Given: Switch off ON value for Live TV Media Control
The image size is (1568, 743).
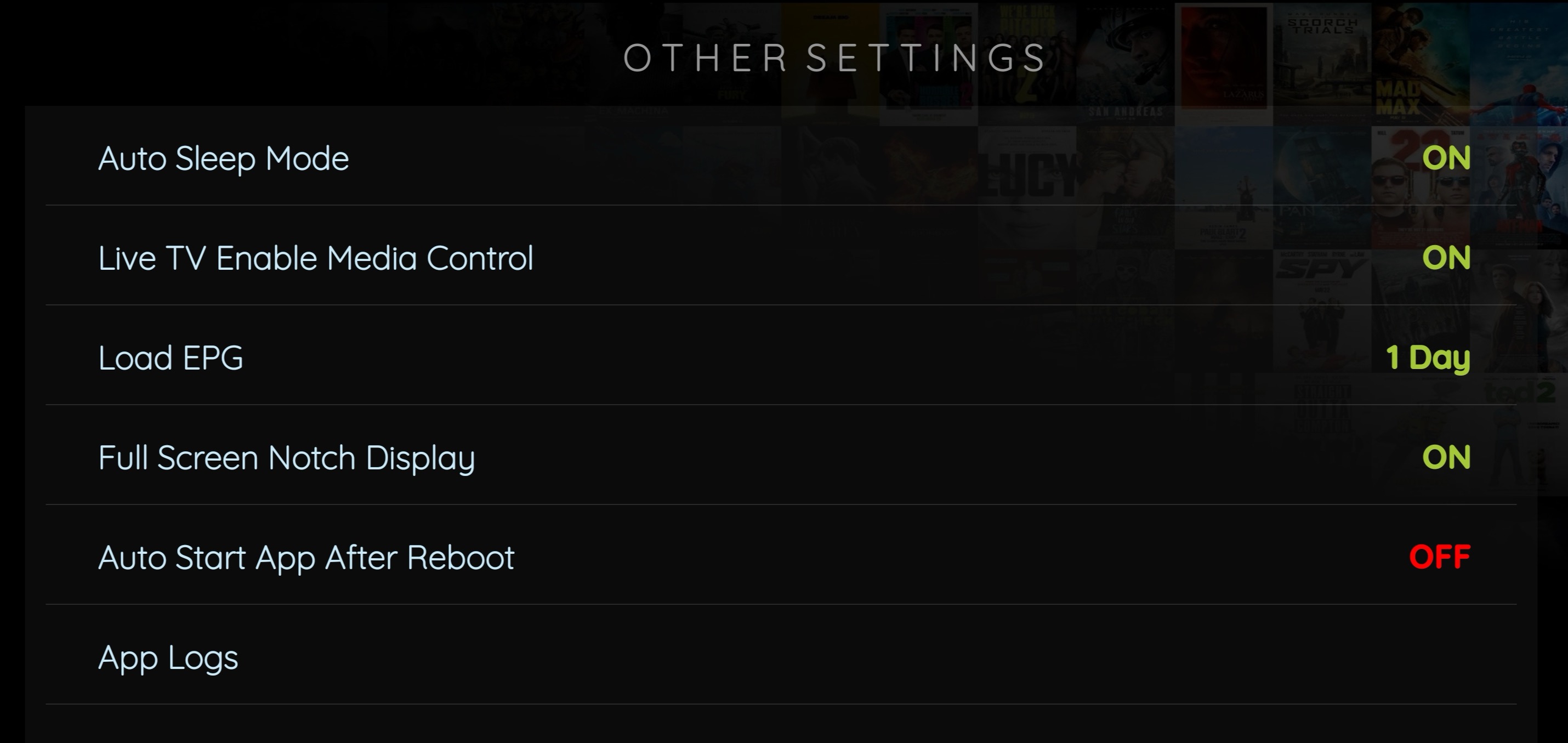Looking at the screenshot, I should [1446, 258].
